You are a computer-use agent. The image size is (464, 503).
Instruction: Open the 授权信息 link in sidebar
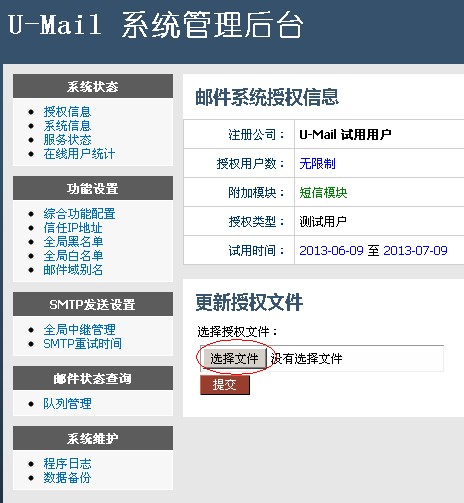pyautogui.click(x=67, y=112)
